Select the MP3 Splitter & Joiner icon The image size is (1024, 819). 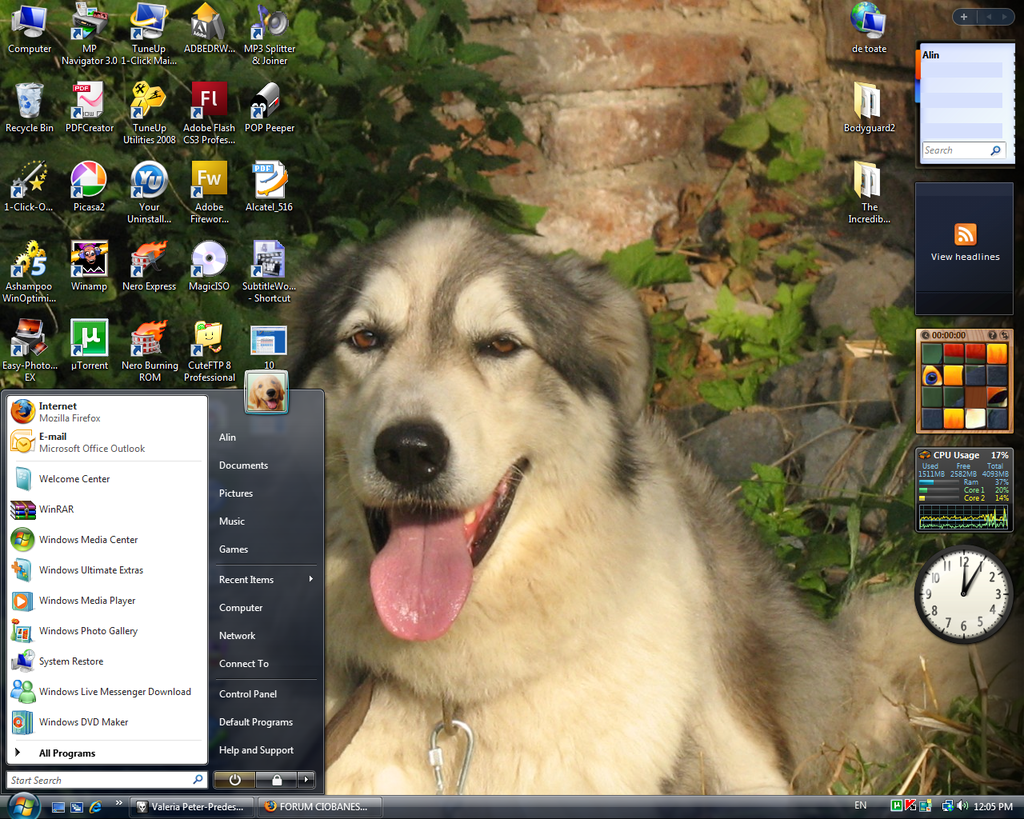269,35
